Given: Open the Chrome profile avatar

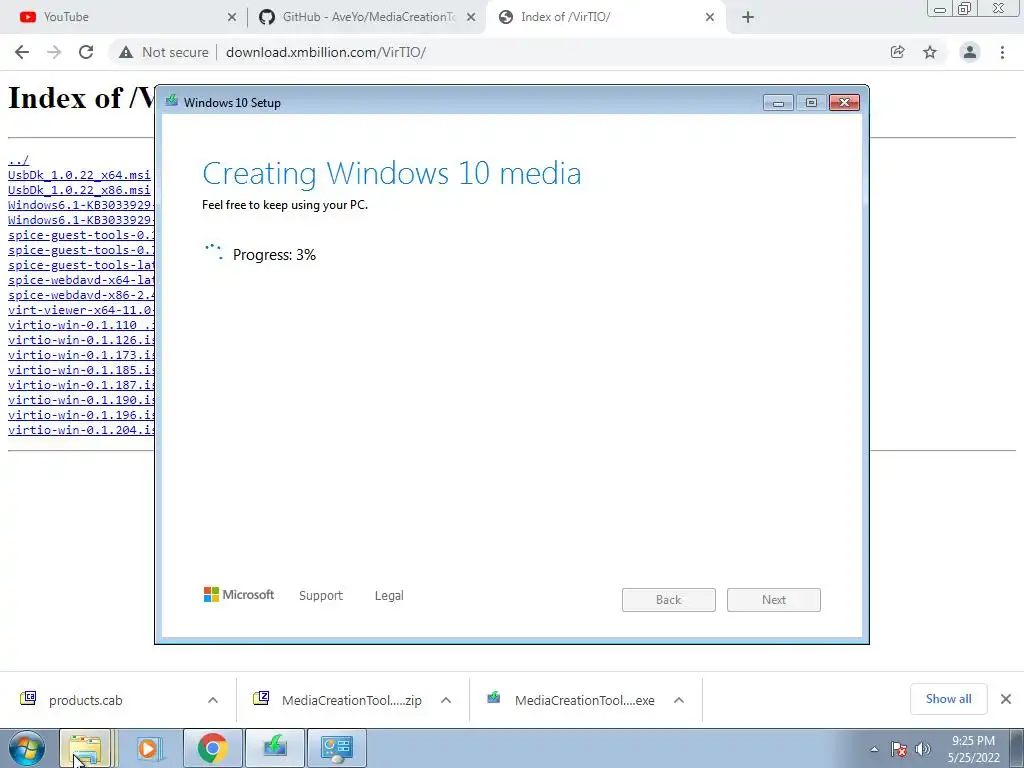Looking at the screenshot, I should (x=970, y=52).
